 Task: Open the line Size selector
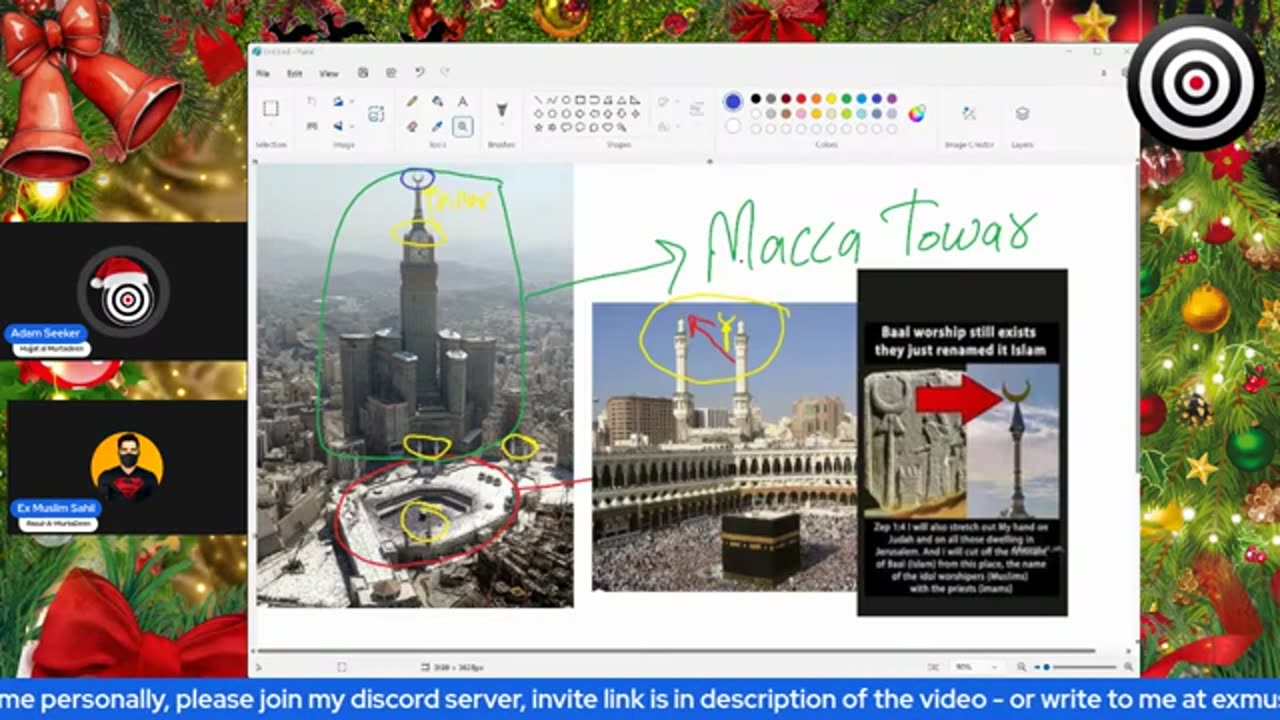[697, 108]
